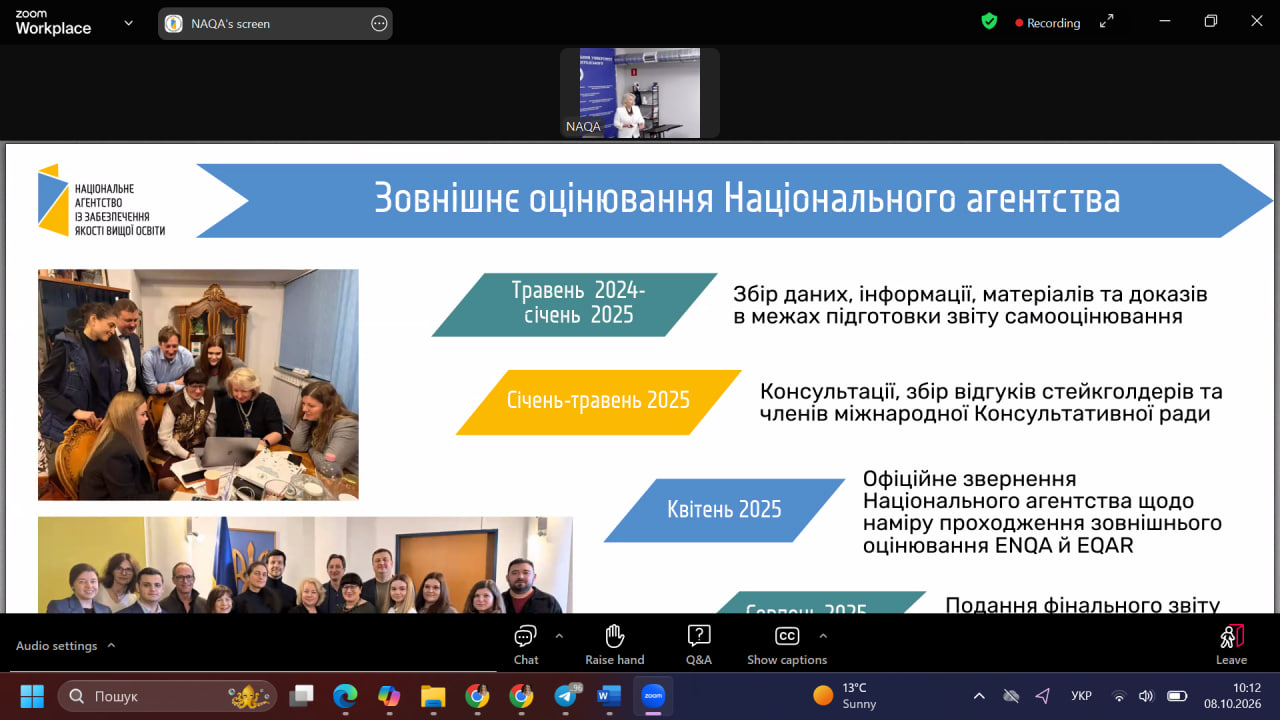Open the Zoom Workplace dropdown arrow
The width and height of the screenshot is (1280, 720).
[x=128, y=23]
